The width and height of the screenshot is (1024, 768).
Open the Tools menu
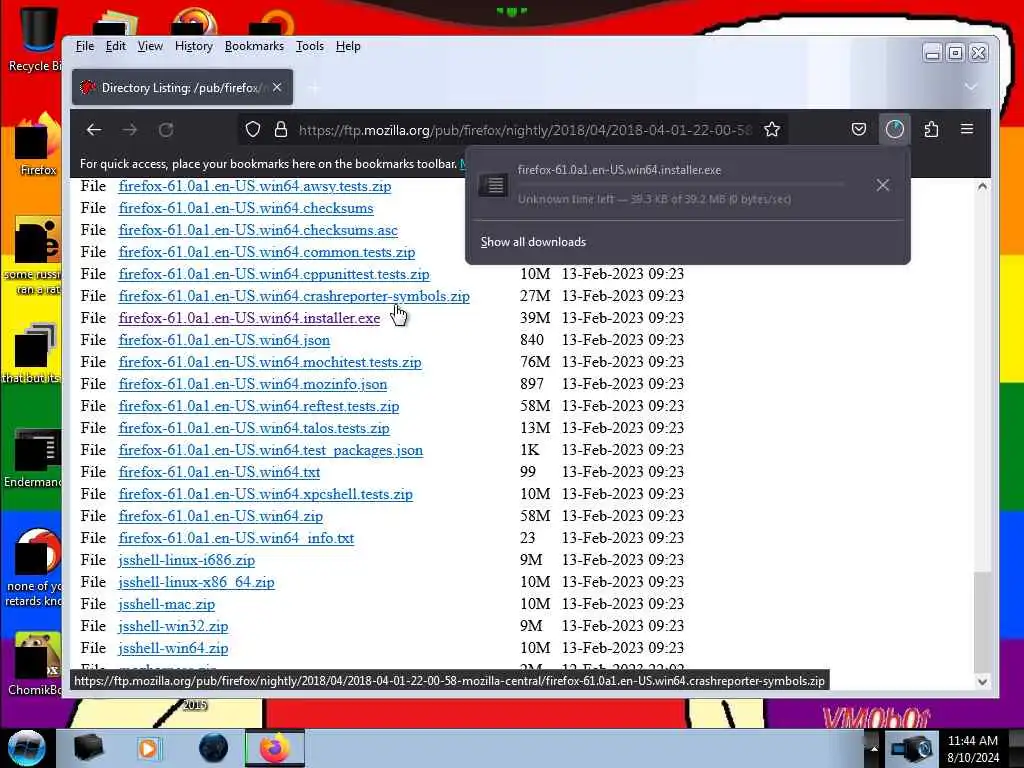tap(310, 46)
